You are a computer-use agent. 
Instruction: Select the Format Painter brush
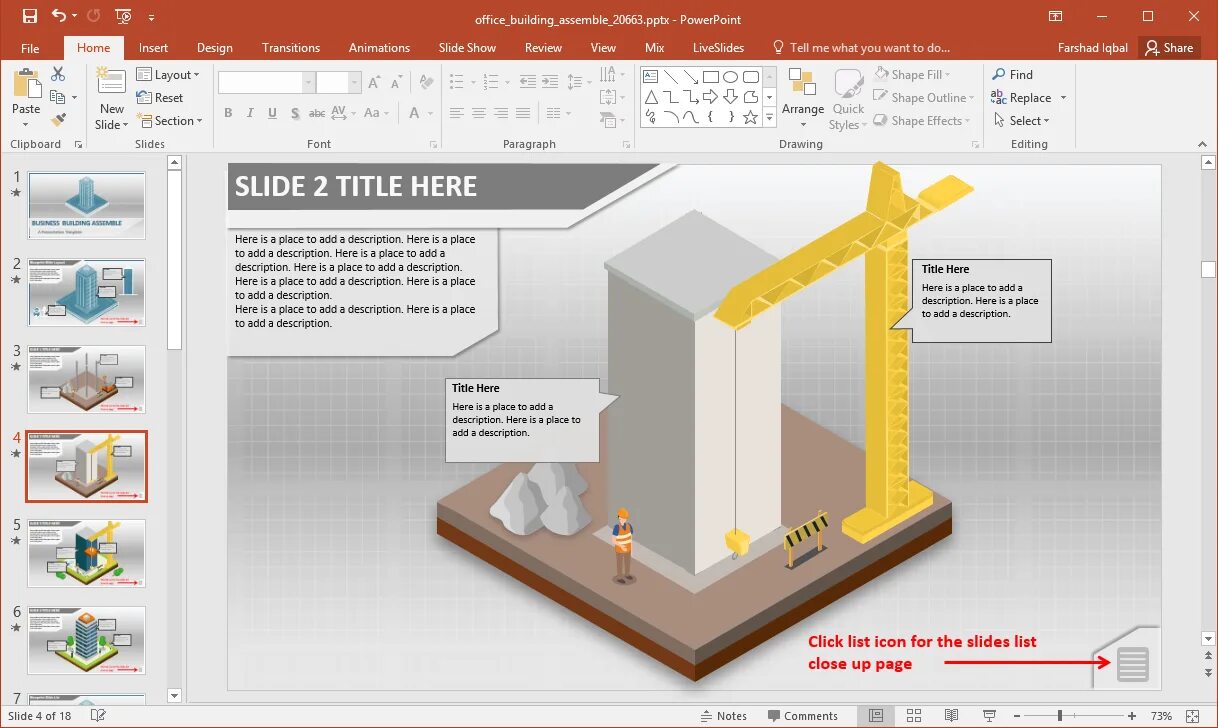coord(58,120)
